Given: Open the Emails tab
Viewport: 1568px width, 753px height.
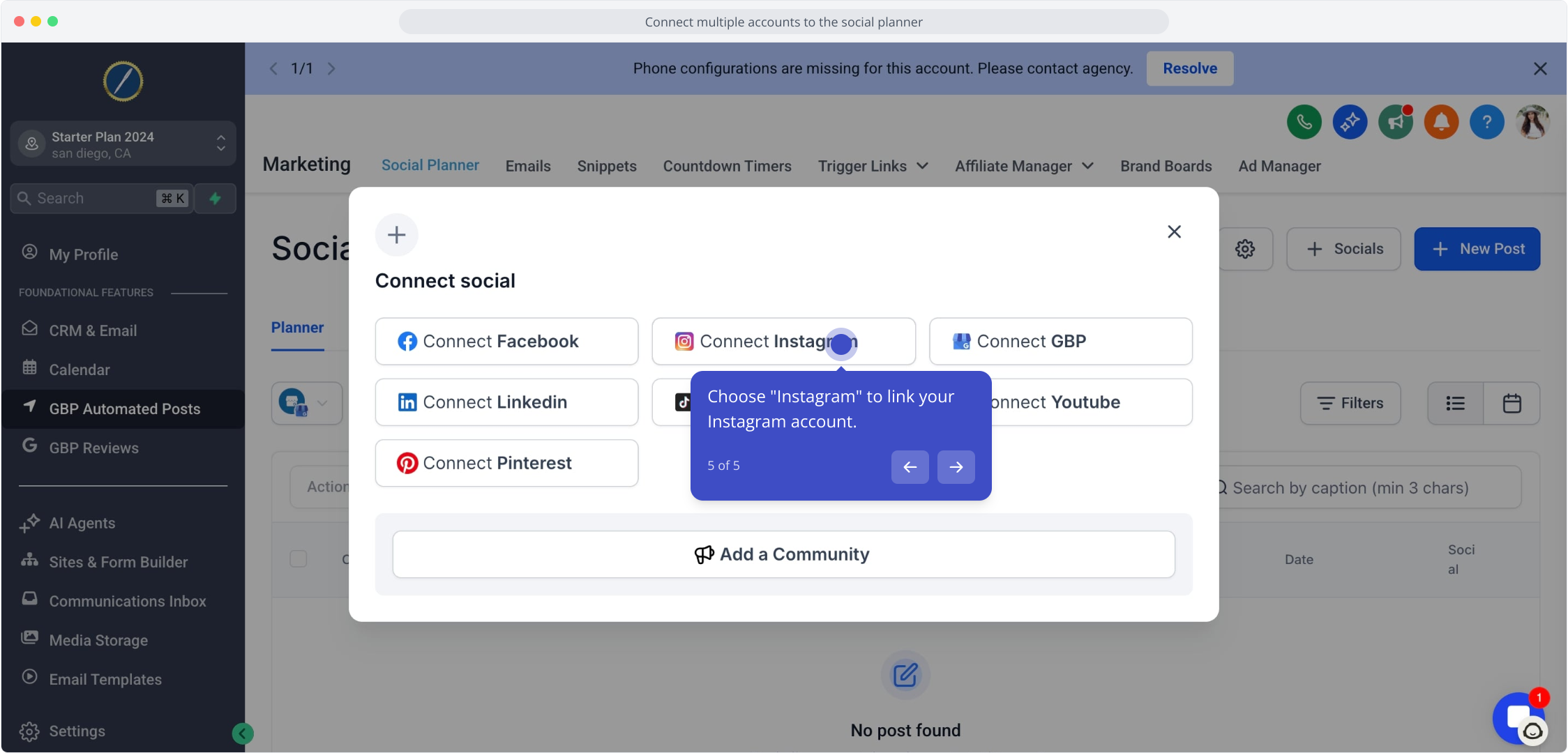Looking at the screenshot, I should pos(528,166).
